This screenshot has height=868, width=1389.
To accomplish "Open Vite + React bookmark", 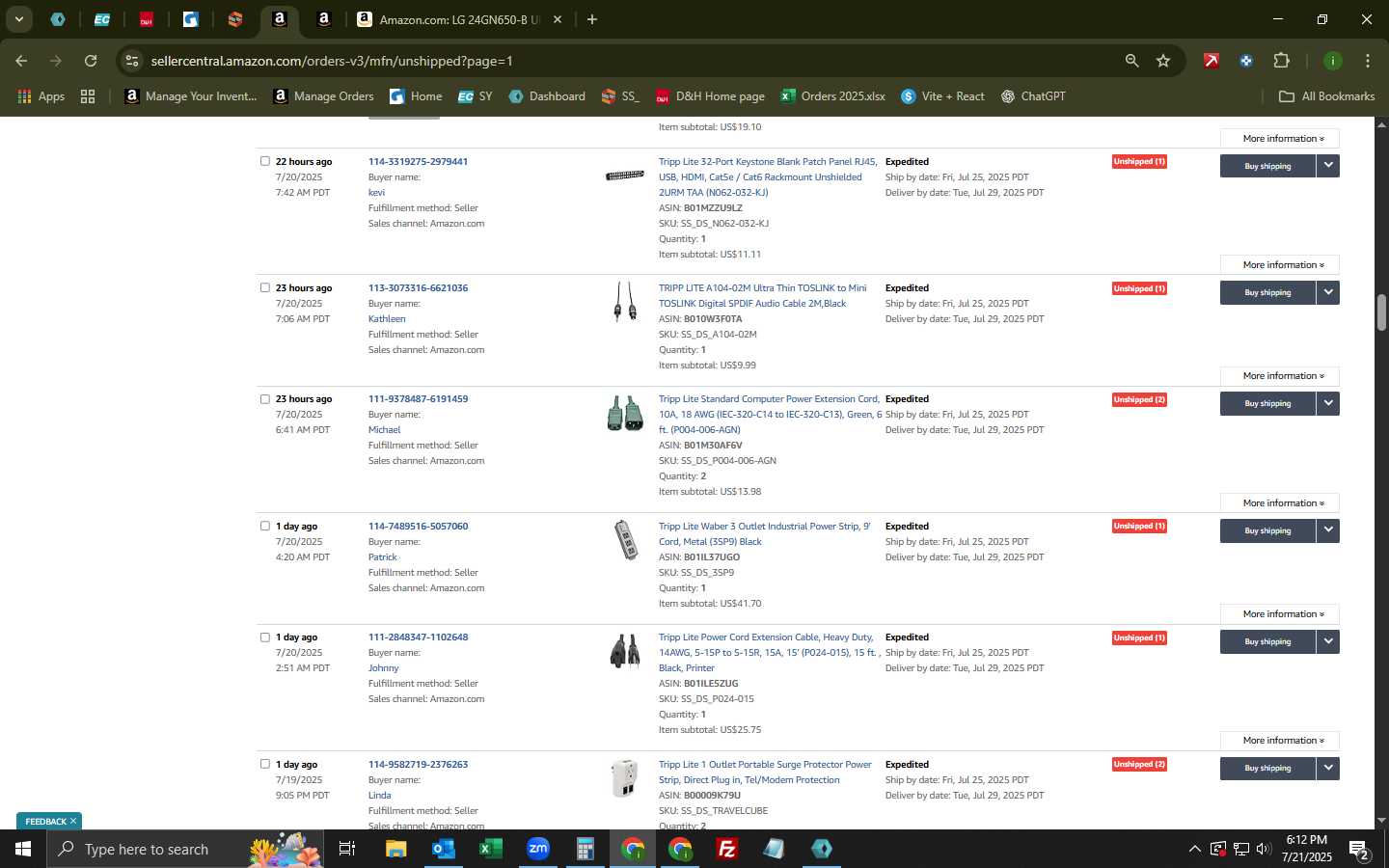I will click(942, 96).
